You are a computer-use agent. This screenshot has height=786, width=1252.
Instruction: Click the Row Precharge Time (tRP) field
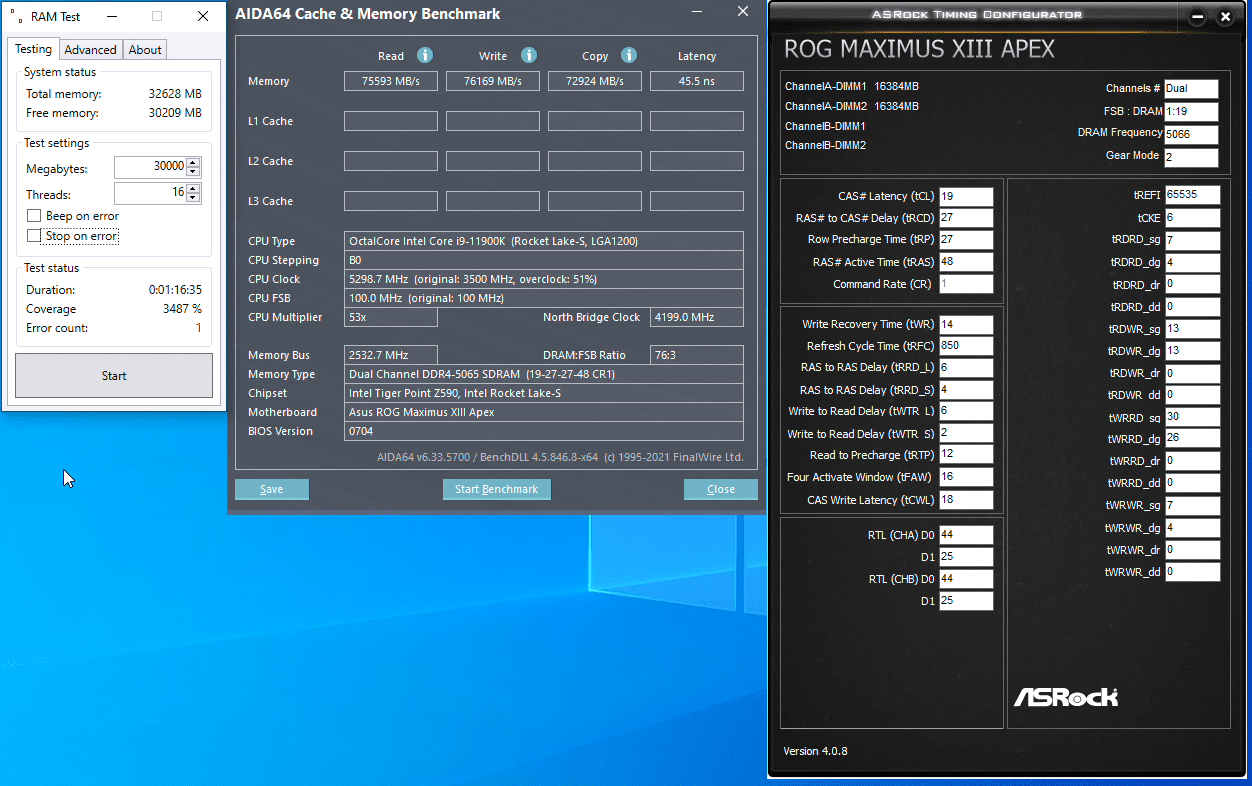pos(966,240)
